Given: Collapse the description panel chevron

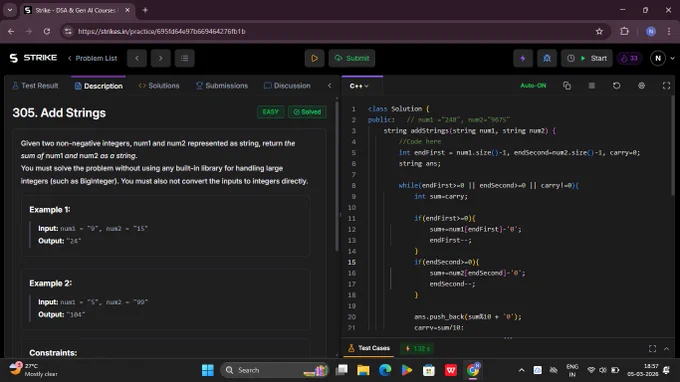Looking at the screenshot, I should pyautogui.click(x=330, y=85).
